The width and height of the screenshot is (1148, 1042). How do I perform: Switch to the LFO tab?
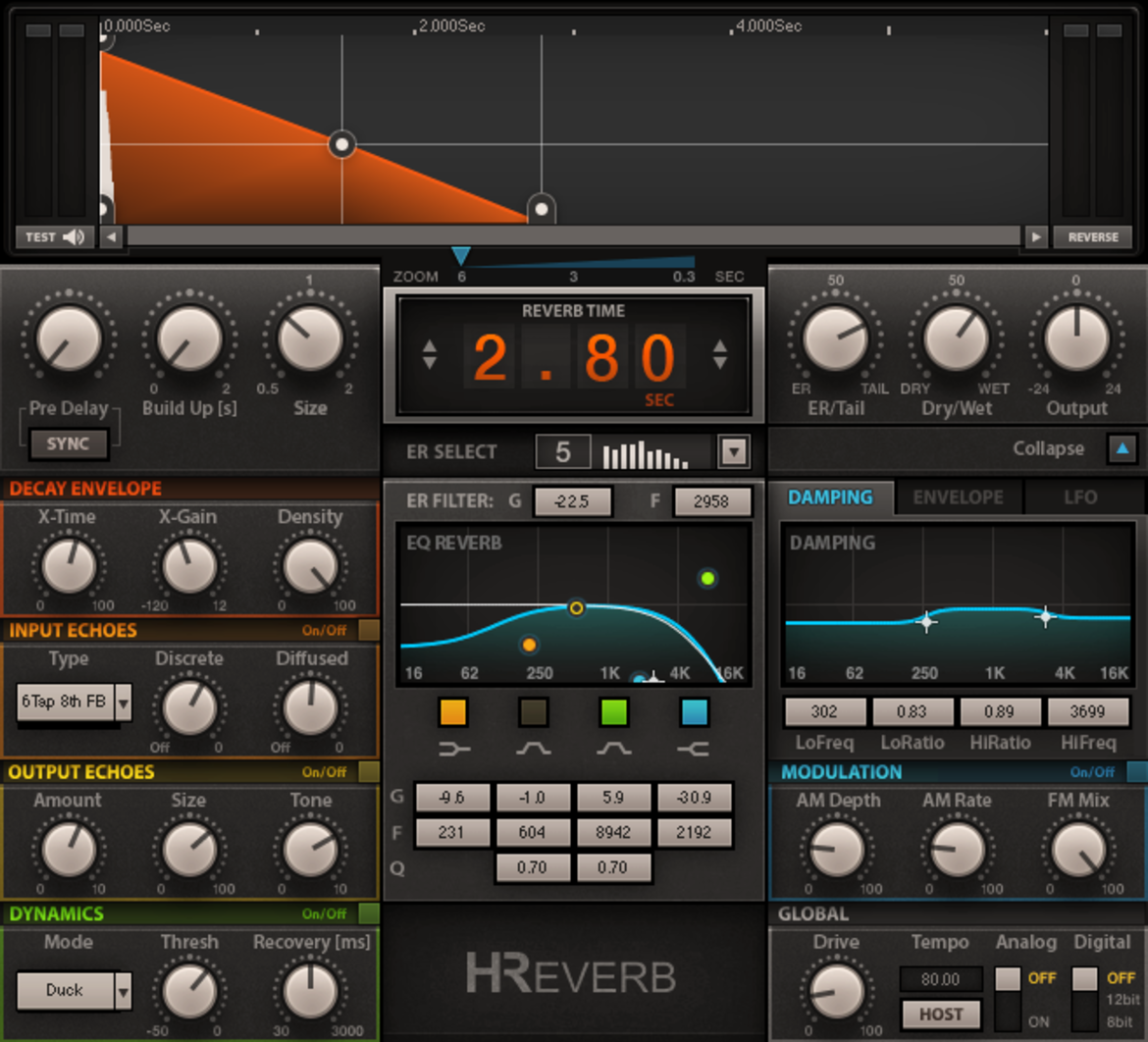(1080, 497)
